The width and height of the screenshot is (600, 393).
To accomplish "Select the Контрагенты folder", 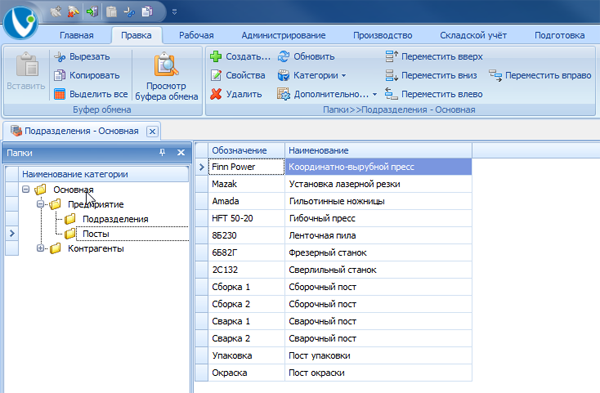I will pyautogui.click(x=96, y=248).
